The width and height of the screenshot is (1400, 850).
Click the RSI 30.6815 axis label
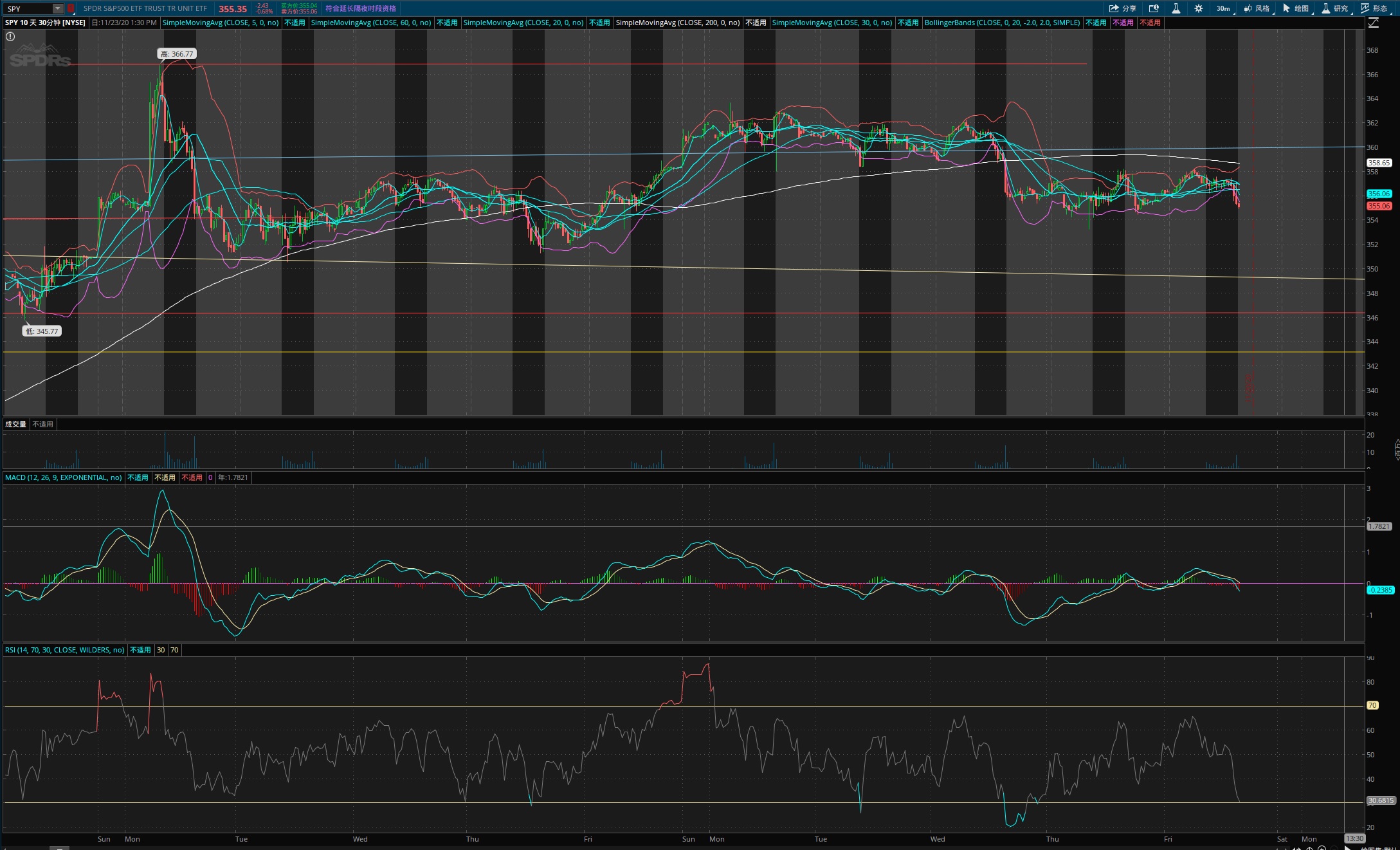point(1381,801)
